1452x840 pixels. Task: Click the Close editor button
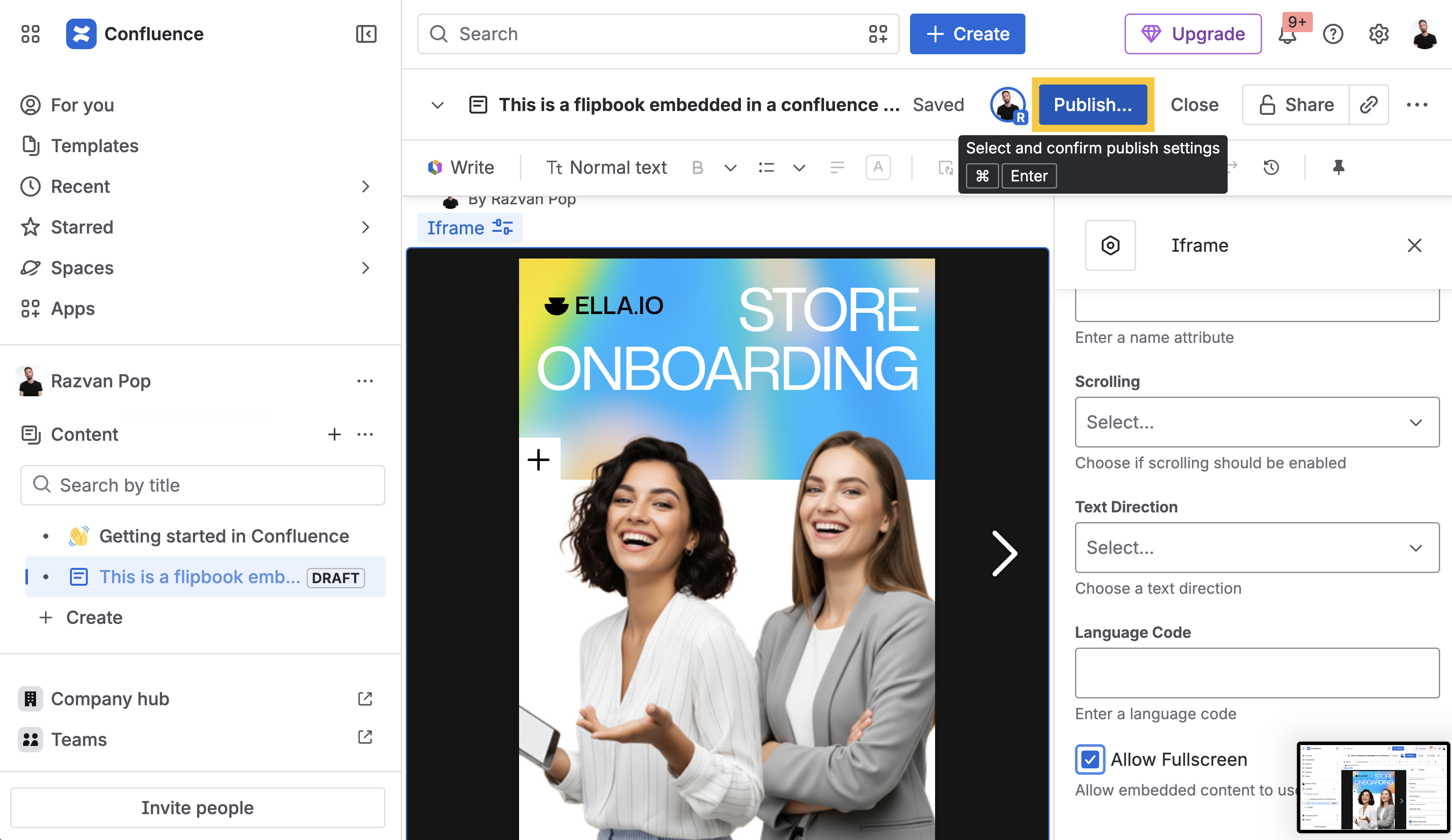(1195, 105)
